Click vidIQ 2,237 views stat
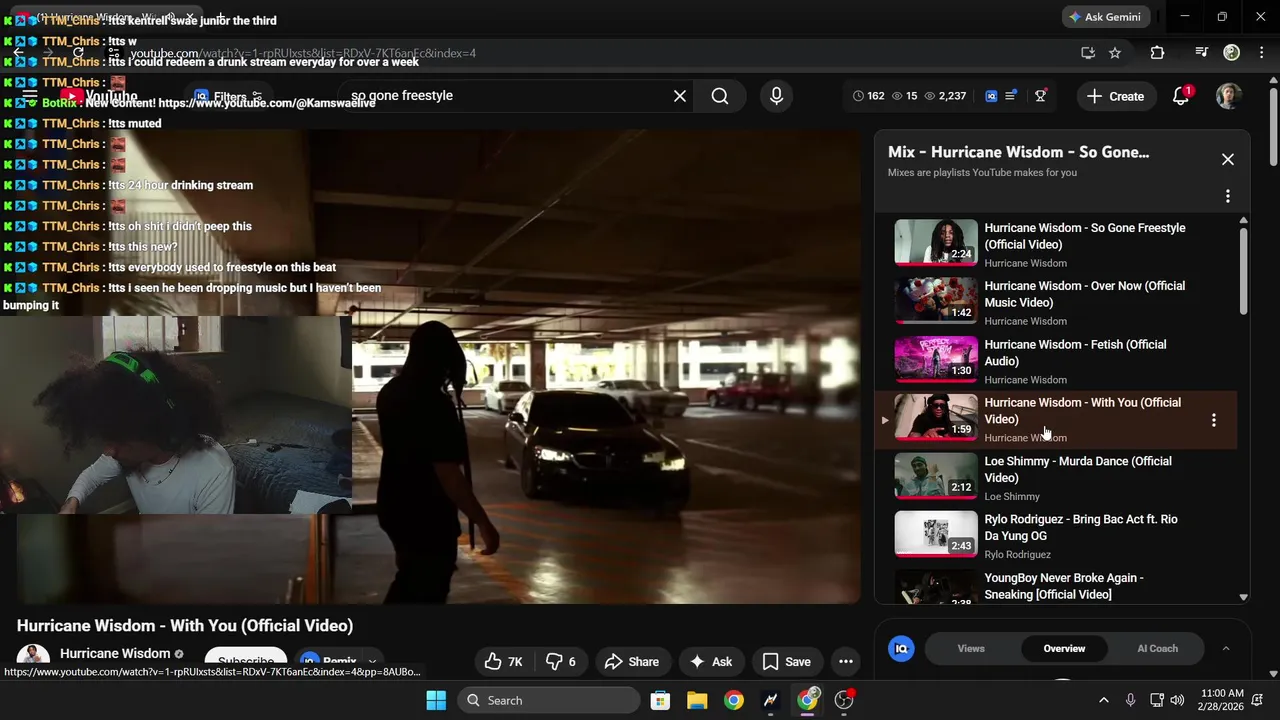 945,96
